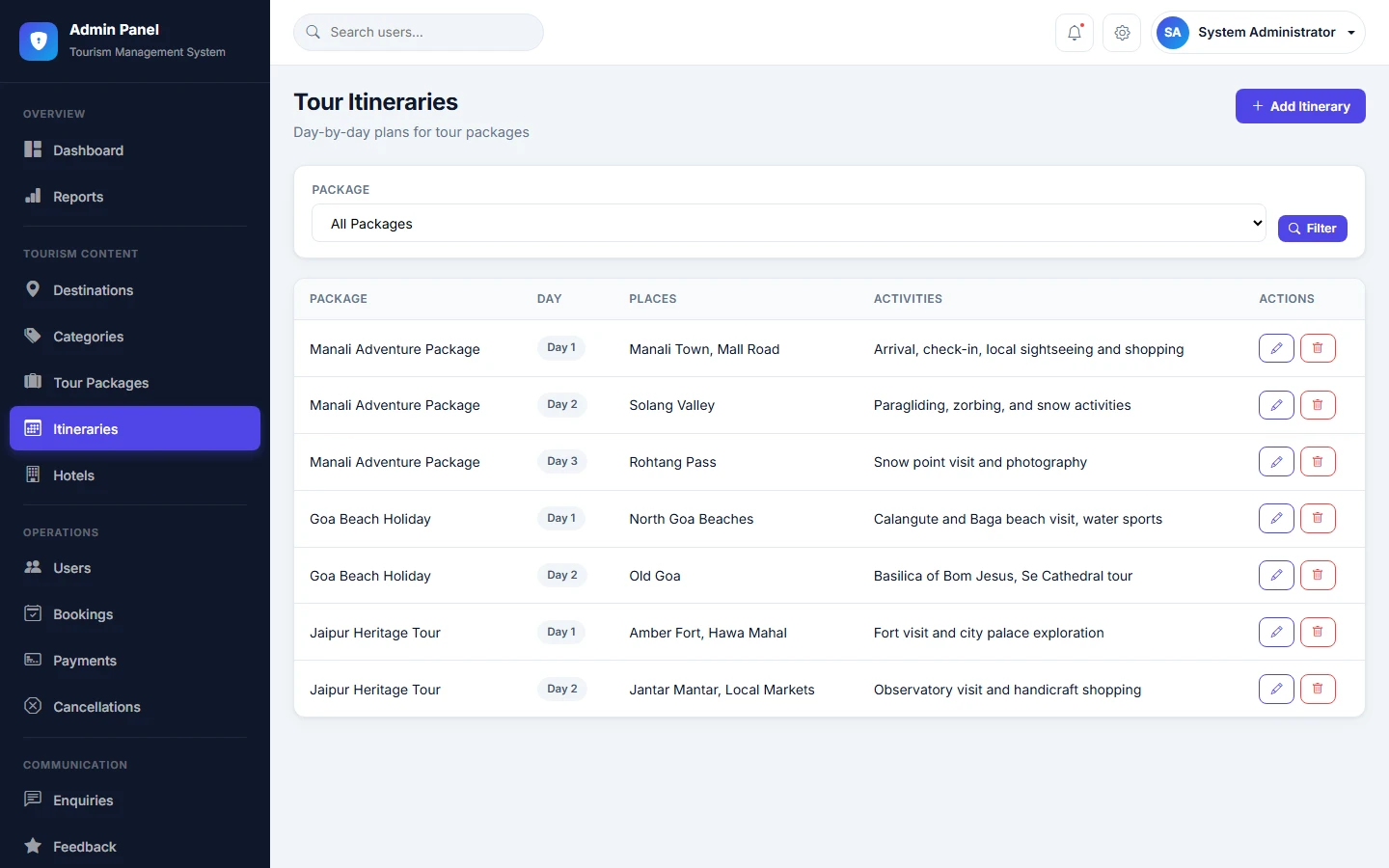Navigate to Users

(x=135, y=568)
